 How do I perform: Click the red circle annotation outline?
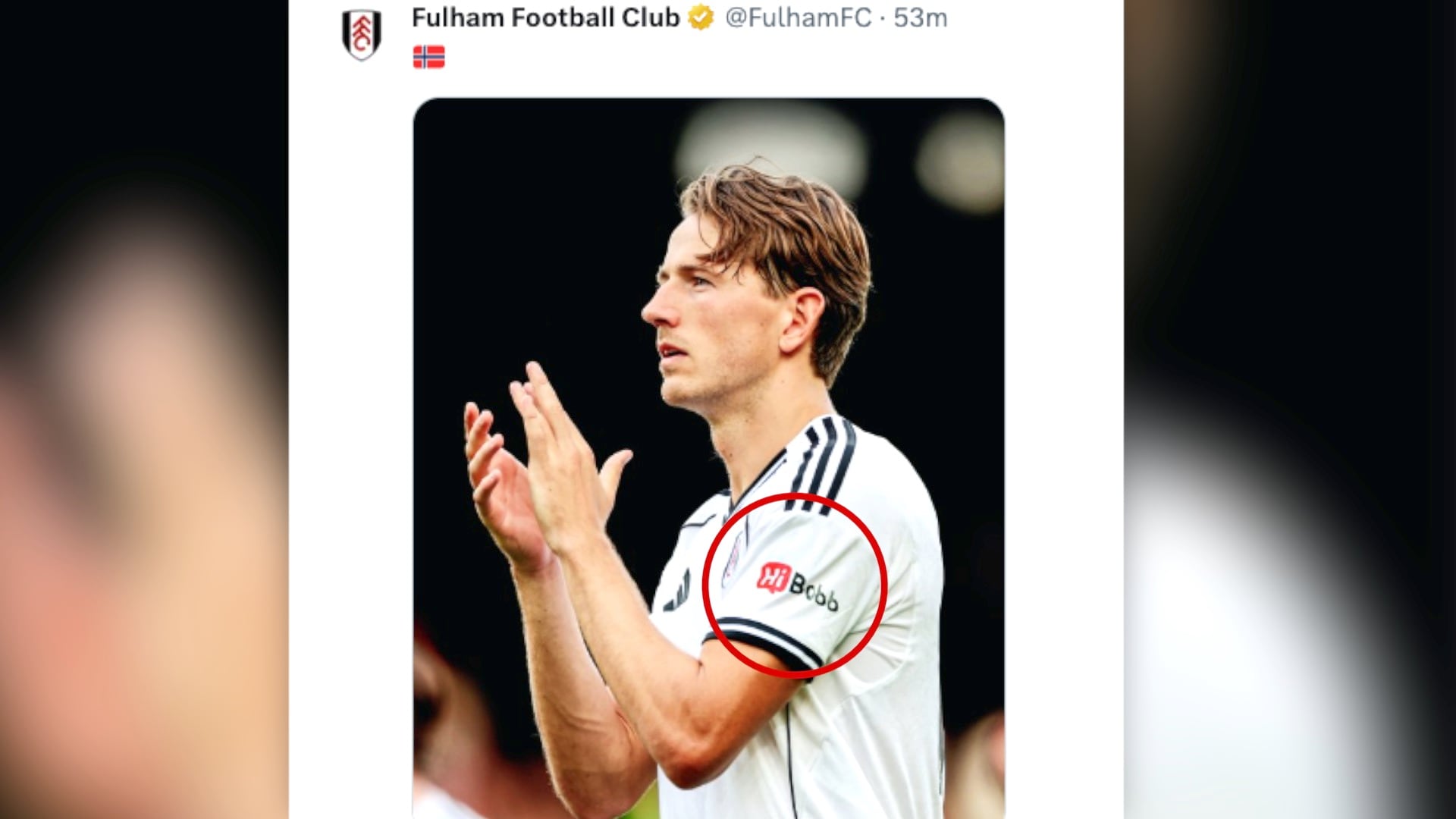coord(884,584)
